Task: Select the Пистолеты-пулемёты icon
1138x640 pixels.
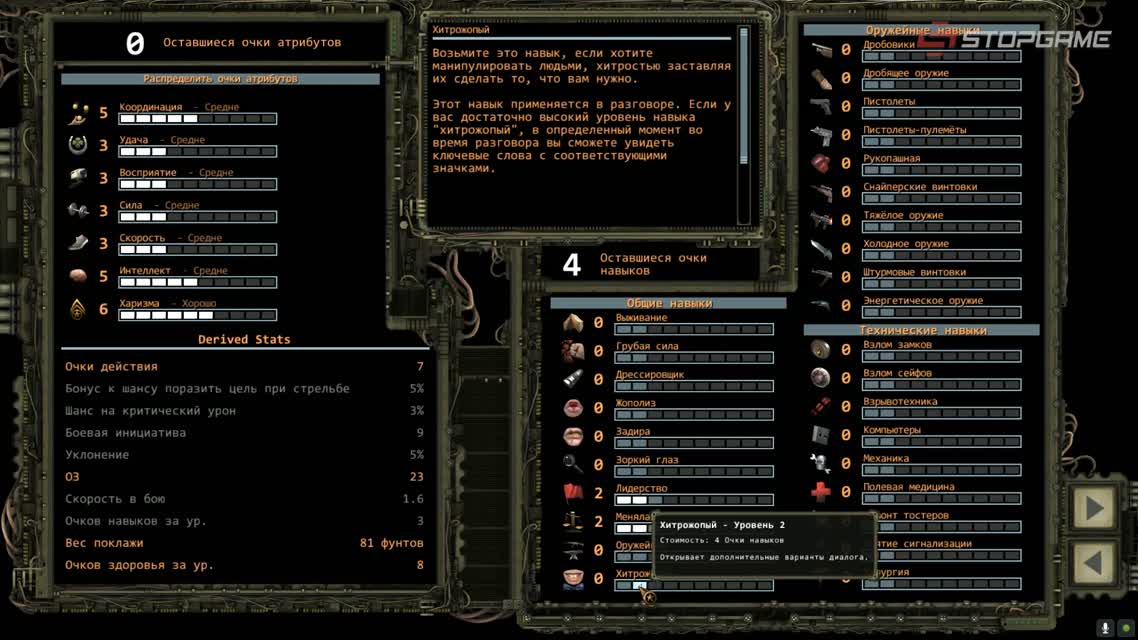Action: (x=821, y=135)
